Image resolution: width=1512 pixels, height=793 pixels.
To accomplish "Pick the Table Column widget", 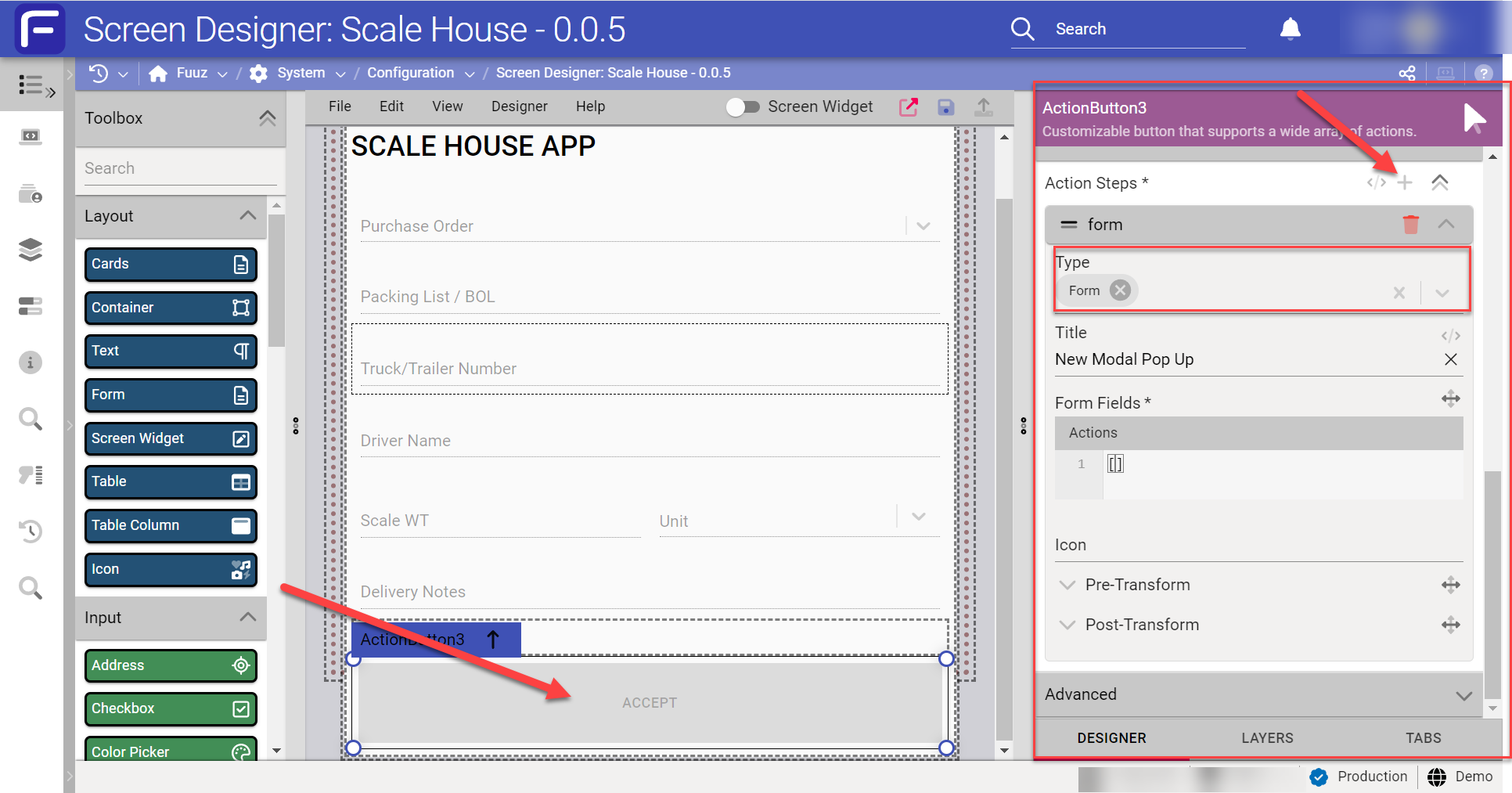I will 171,525.
